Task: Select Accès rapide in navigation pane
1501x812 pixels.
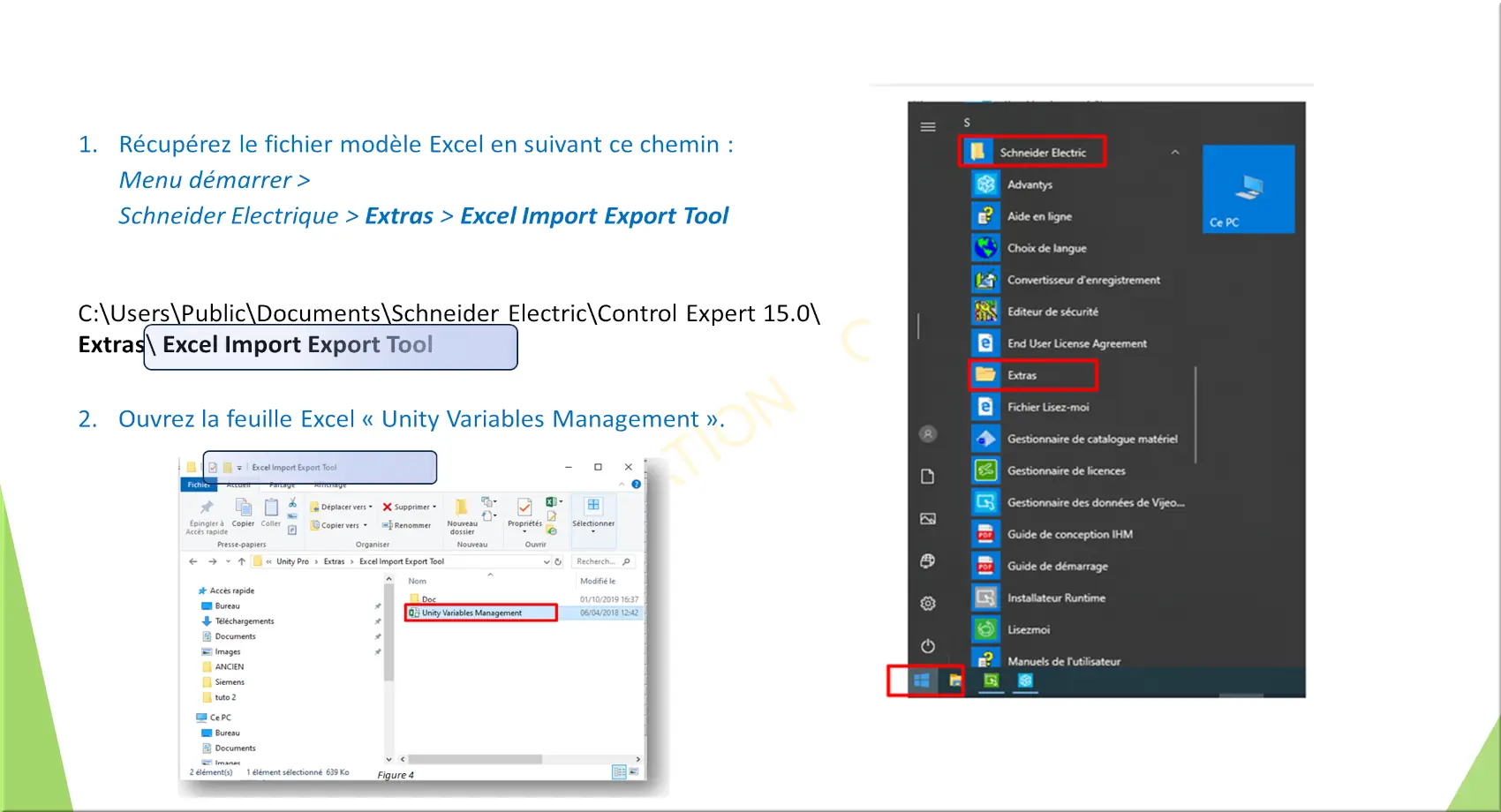Action: [x=227, y=590]
